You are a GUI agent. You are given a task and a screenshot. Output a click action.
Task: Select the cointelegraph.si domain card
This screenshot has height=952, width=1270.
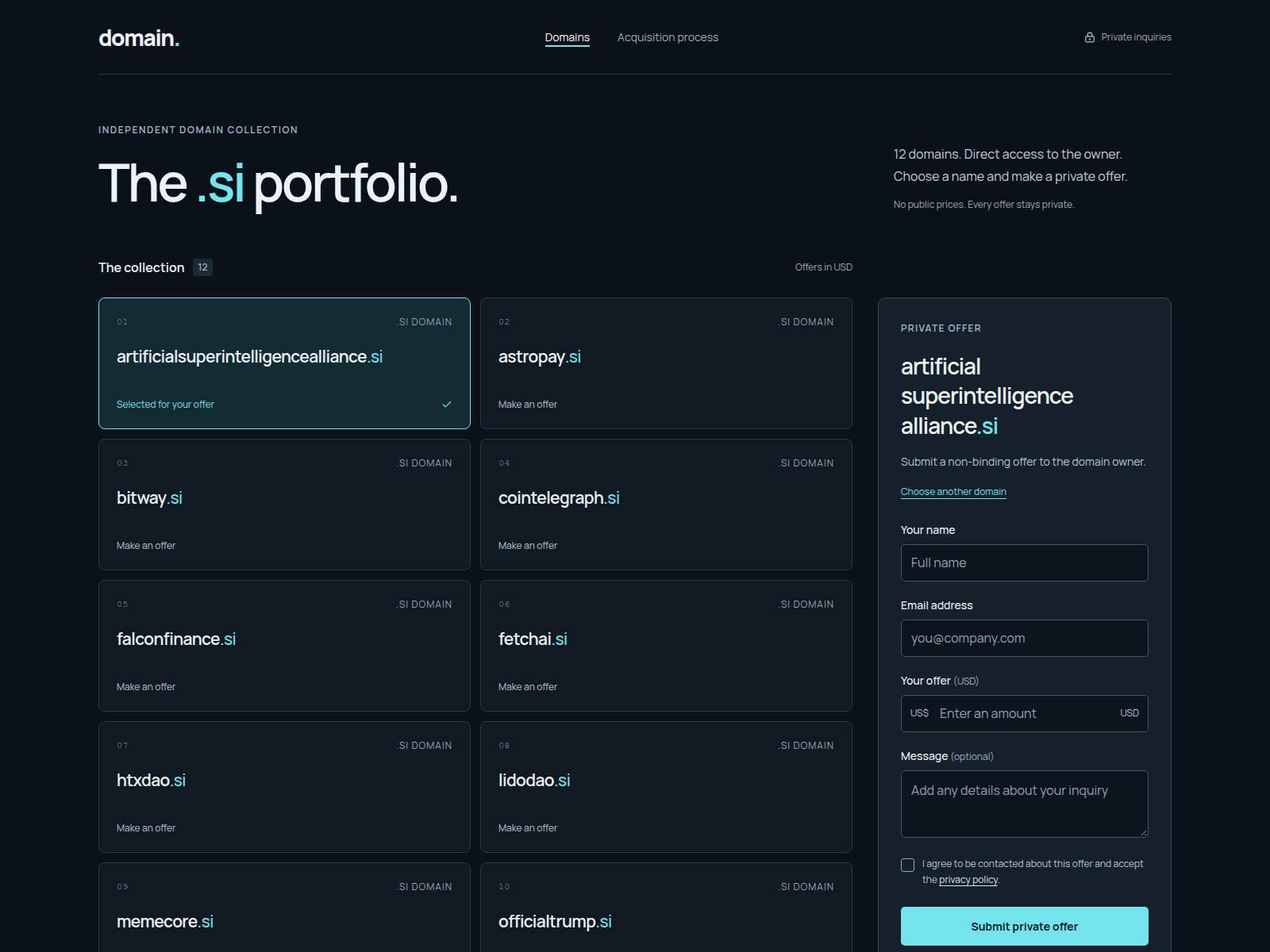[x=666, y=505]
